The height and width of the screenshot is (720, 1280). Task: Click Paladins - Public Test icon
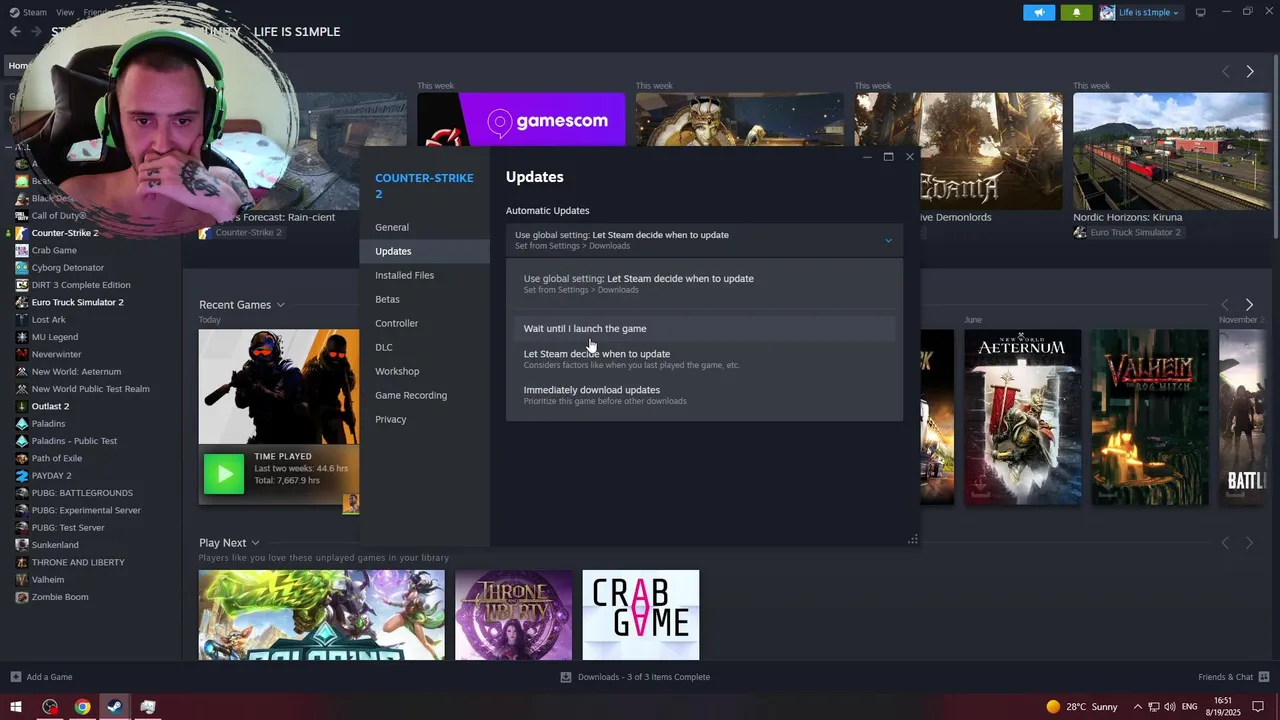(22, 441)
